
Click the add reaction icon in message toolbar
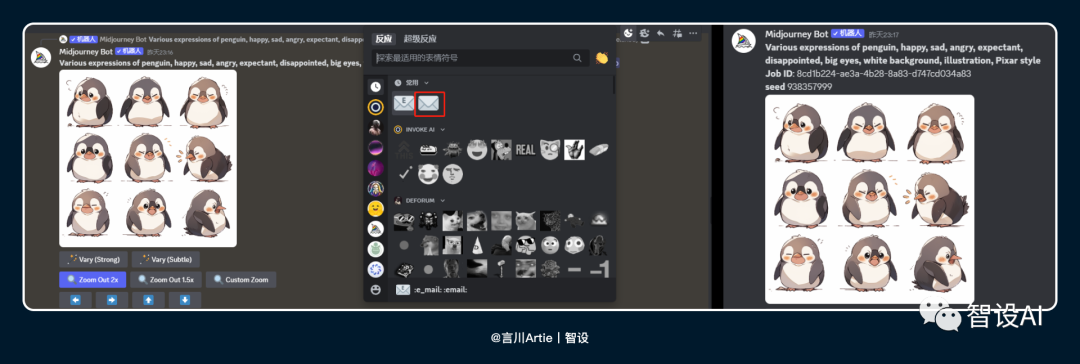click(628, 32)
